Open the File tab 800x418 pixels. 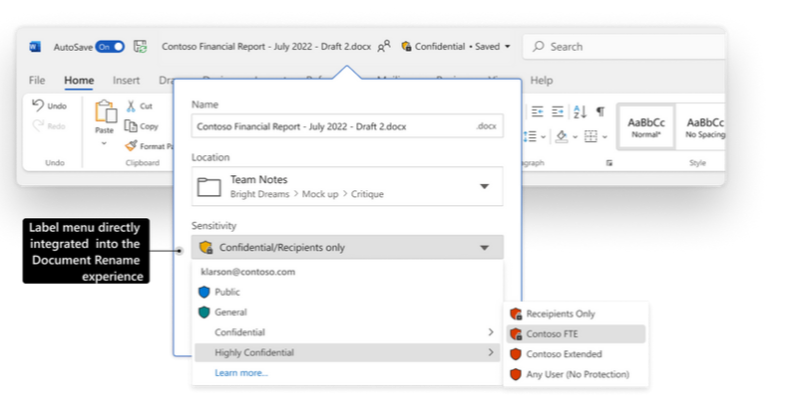tap(37, 80)
